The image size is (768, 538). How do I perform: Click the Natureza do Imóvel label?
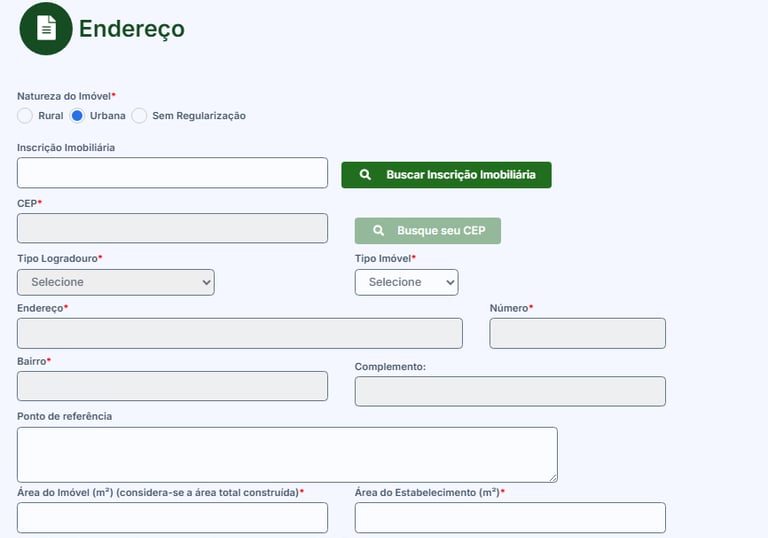point(66,96)
